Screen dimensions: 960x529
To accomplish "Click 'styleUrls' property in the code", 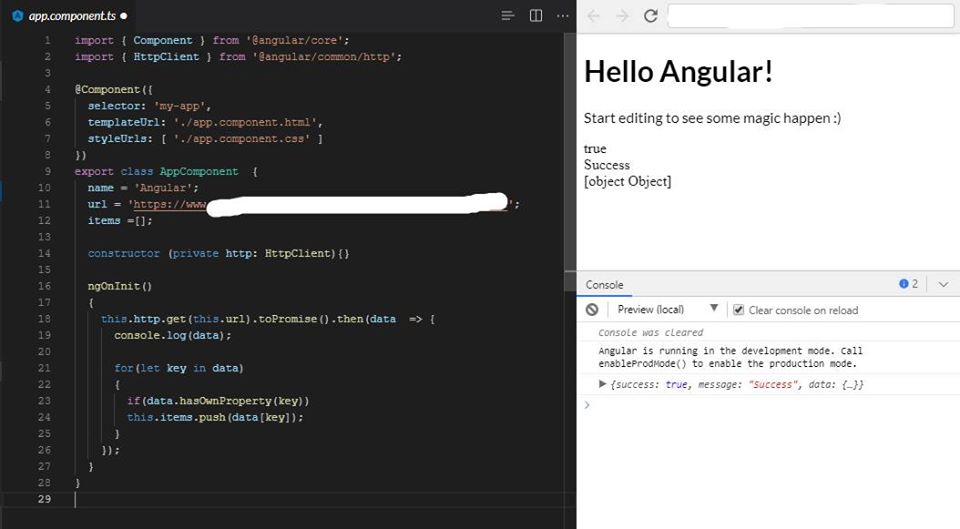I will (117, 138).
